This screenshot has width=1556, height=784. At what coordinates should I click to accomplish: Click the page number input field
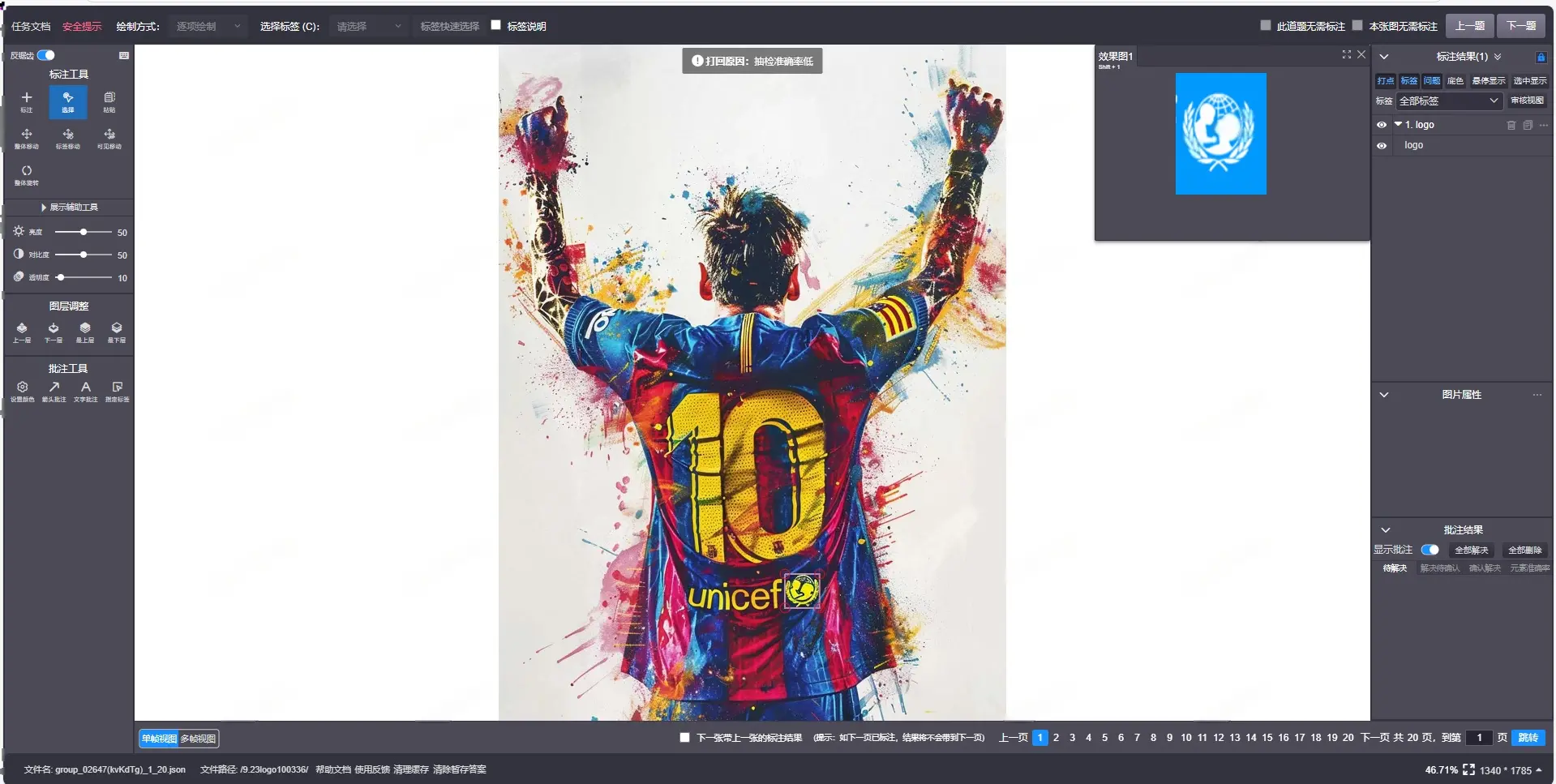1480,738
